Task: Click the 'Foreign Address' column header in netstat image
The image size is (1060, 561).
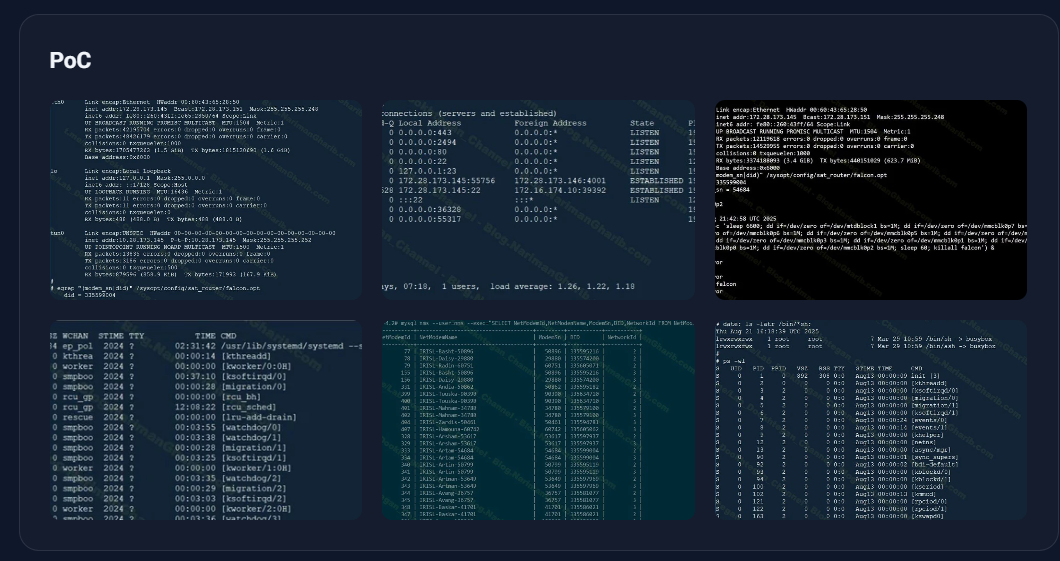Action: pyautogui.click(x=550, y=124)
